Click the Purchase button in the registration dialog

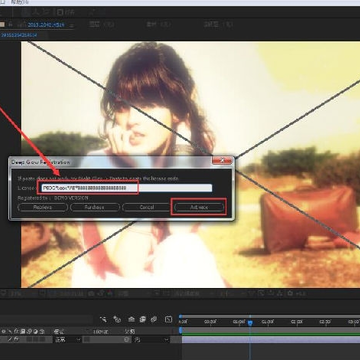tap(95, 207)
